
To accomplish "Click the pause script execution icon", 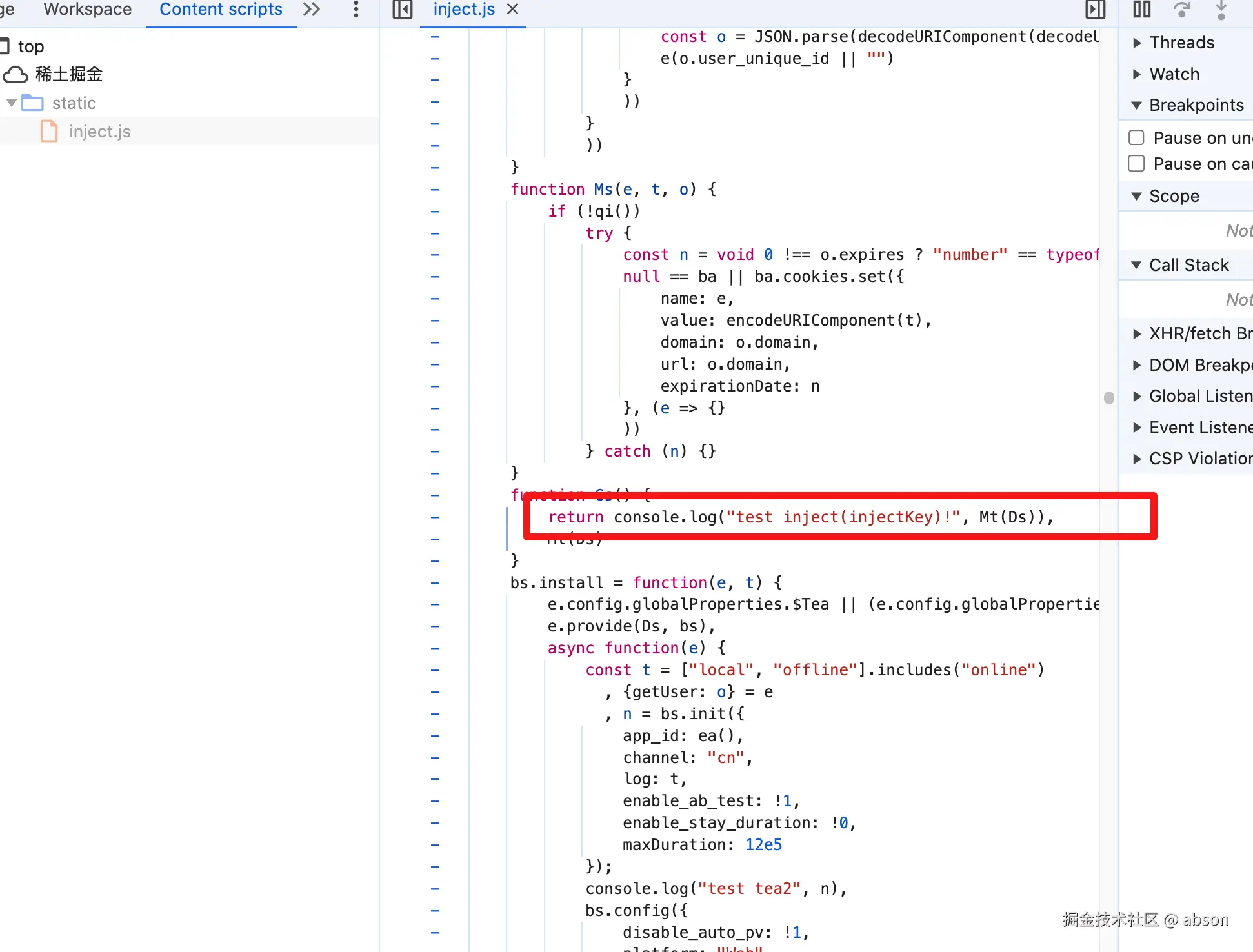I will click(1141, 10).
